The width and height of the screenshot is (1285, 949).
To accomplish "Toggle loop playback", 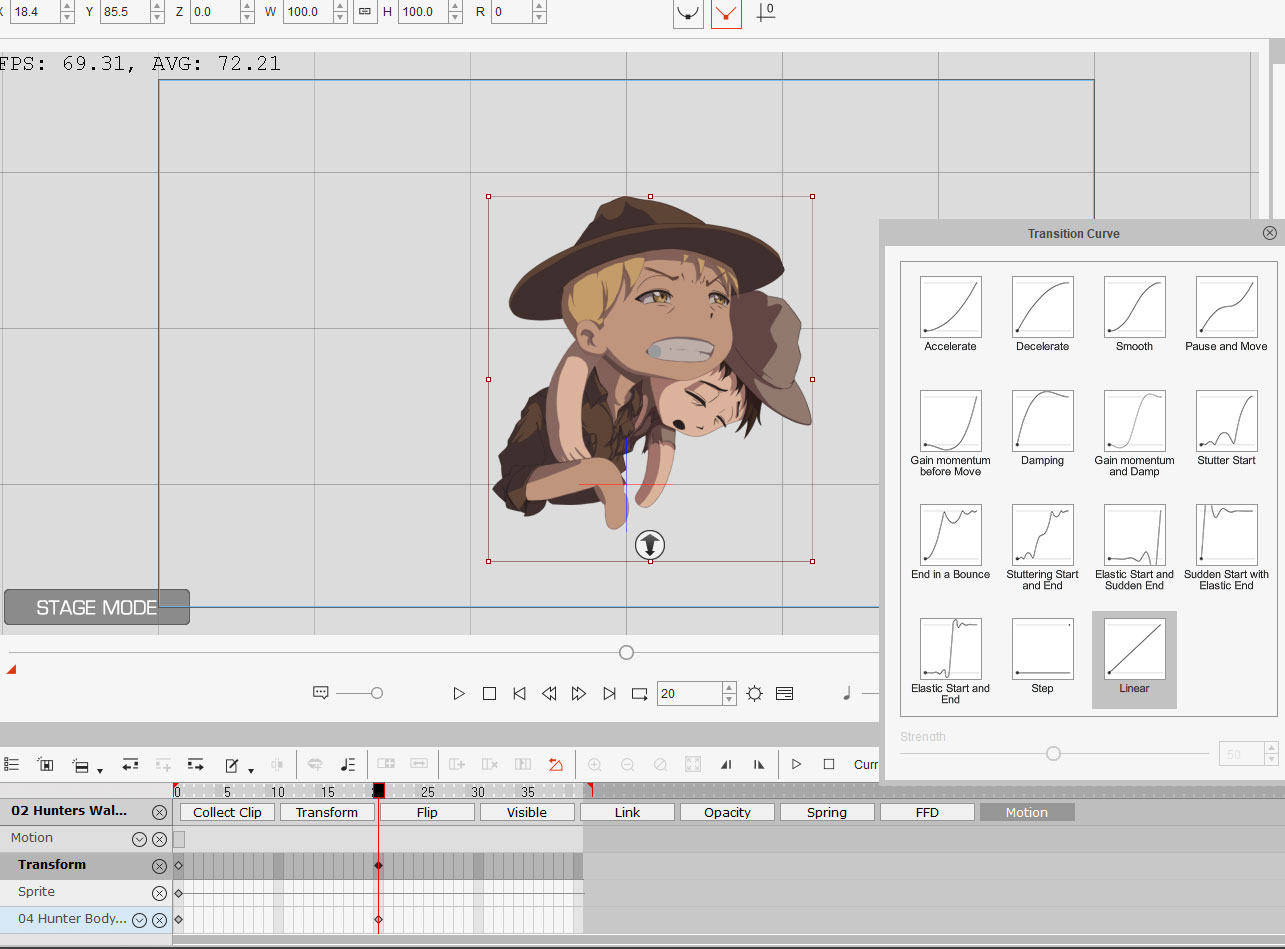I will click(x=640, y=693).
